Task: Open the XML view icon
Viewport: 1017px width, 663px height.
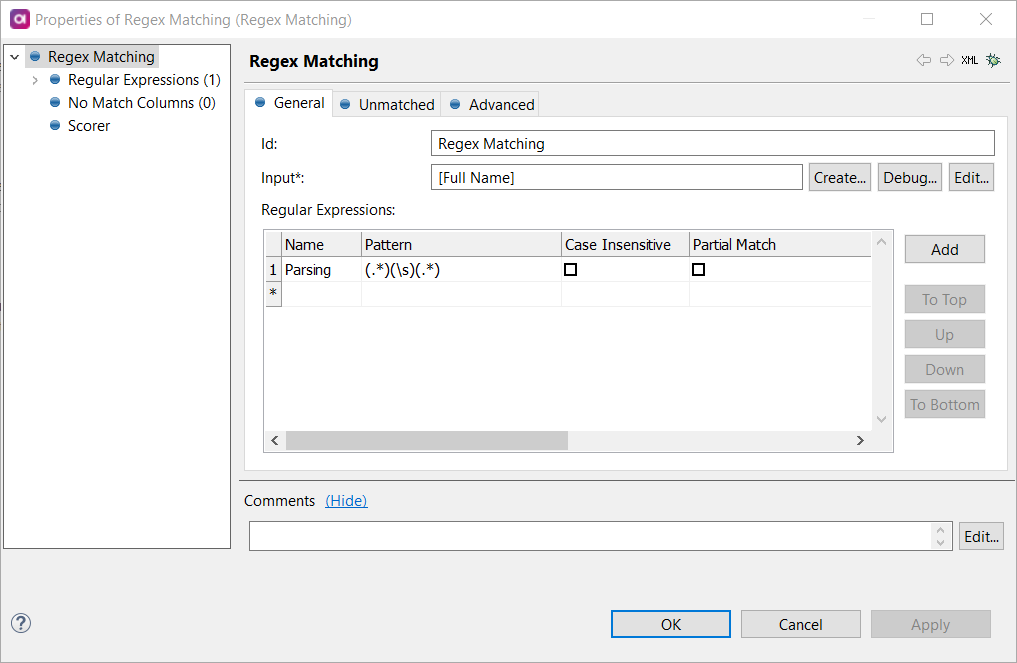Action: tap(969, 60)
